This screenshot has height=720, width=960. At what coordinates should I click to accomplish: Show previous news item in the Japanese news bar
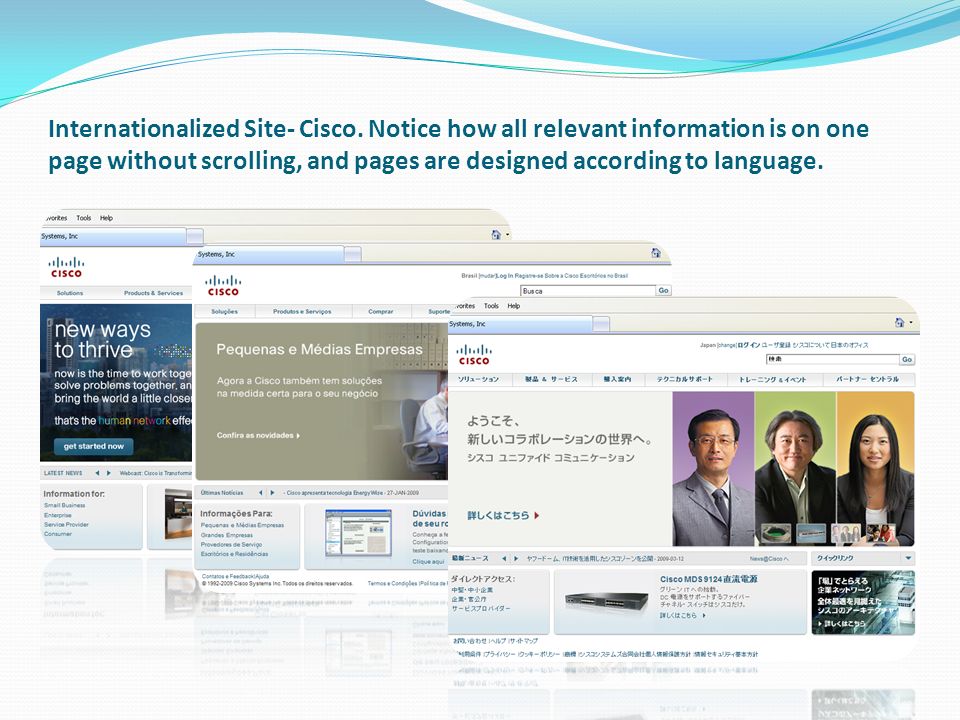504,558
